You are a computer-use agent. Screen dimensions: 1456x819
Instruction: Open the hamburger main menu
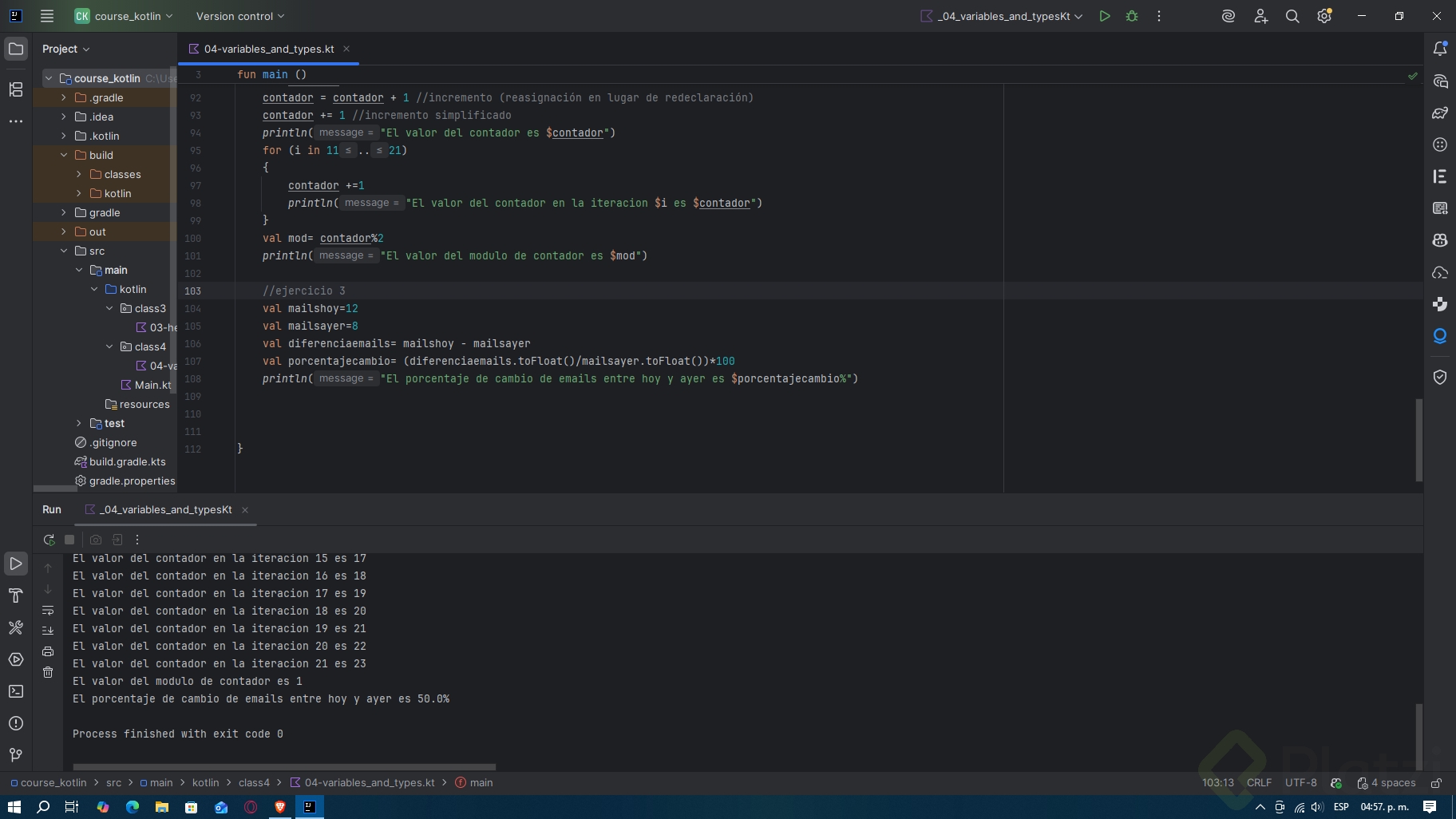pyautogui.click(x=47, y=16)
